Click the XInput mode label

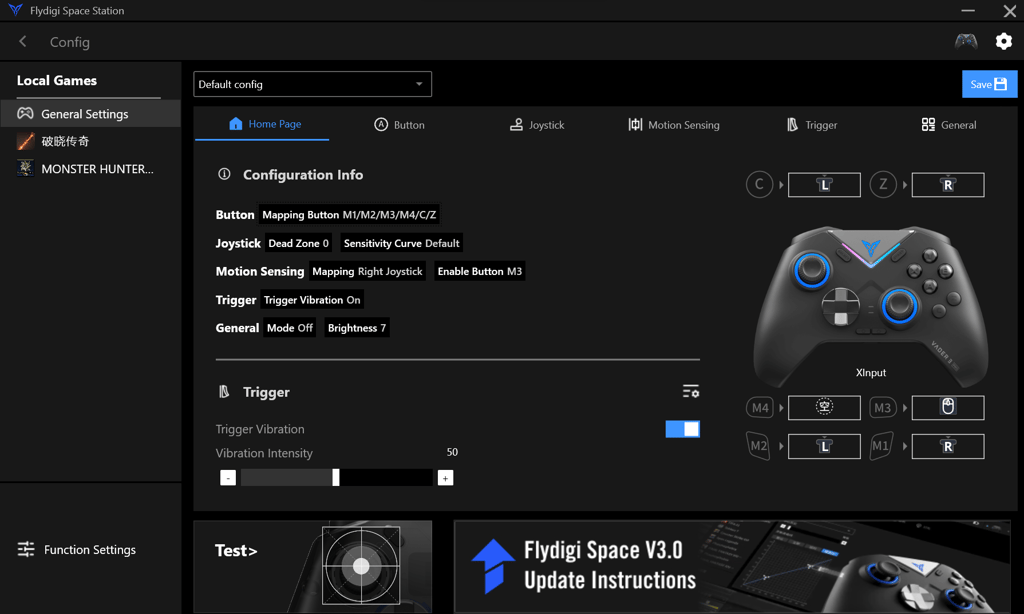click(871, 372)
